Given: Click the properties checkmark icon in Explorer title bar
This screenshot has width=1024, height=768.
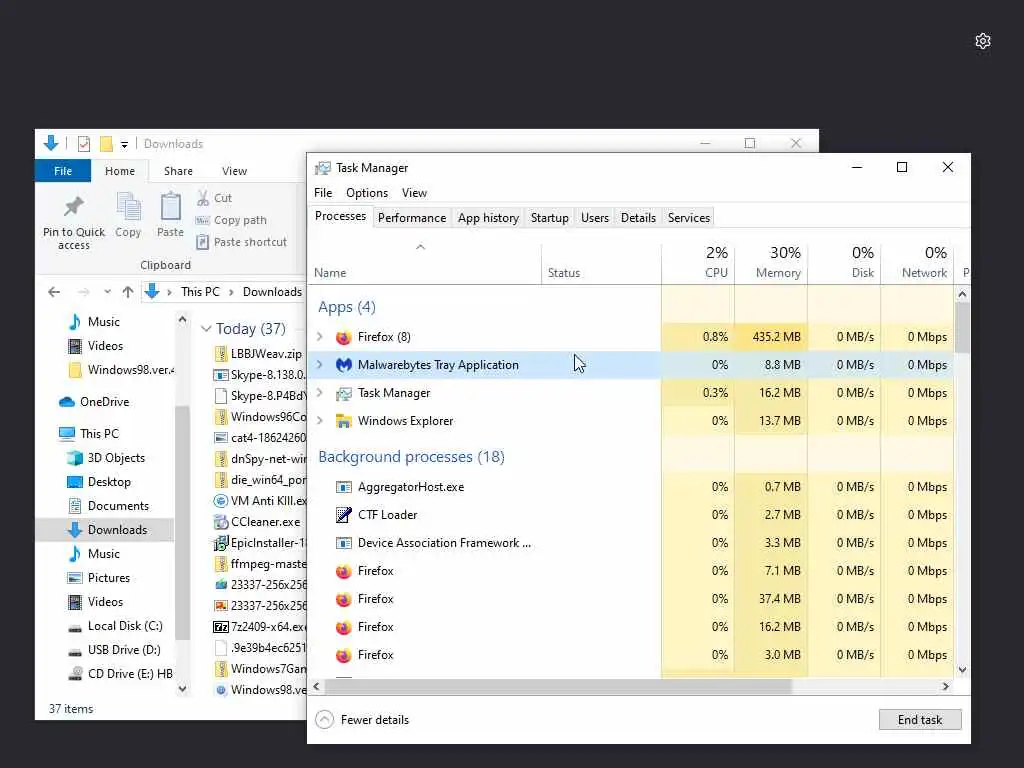Looking at the screenshot, I should [84, 144].
